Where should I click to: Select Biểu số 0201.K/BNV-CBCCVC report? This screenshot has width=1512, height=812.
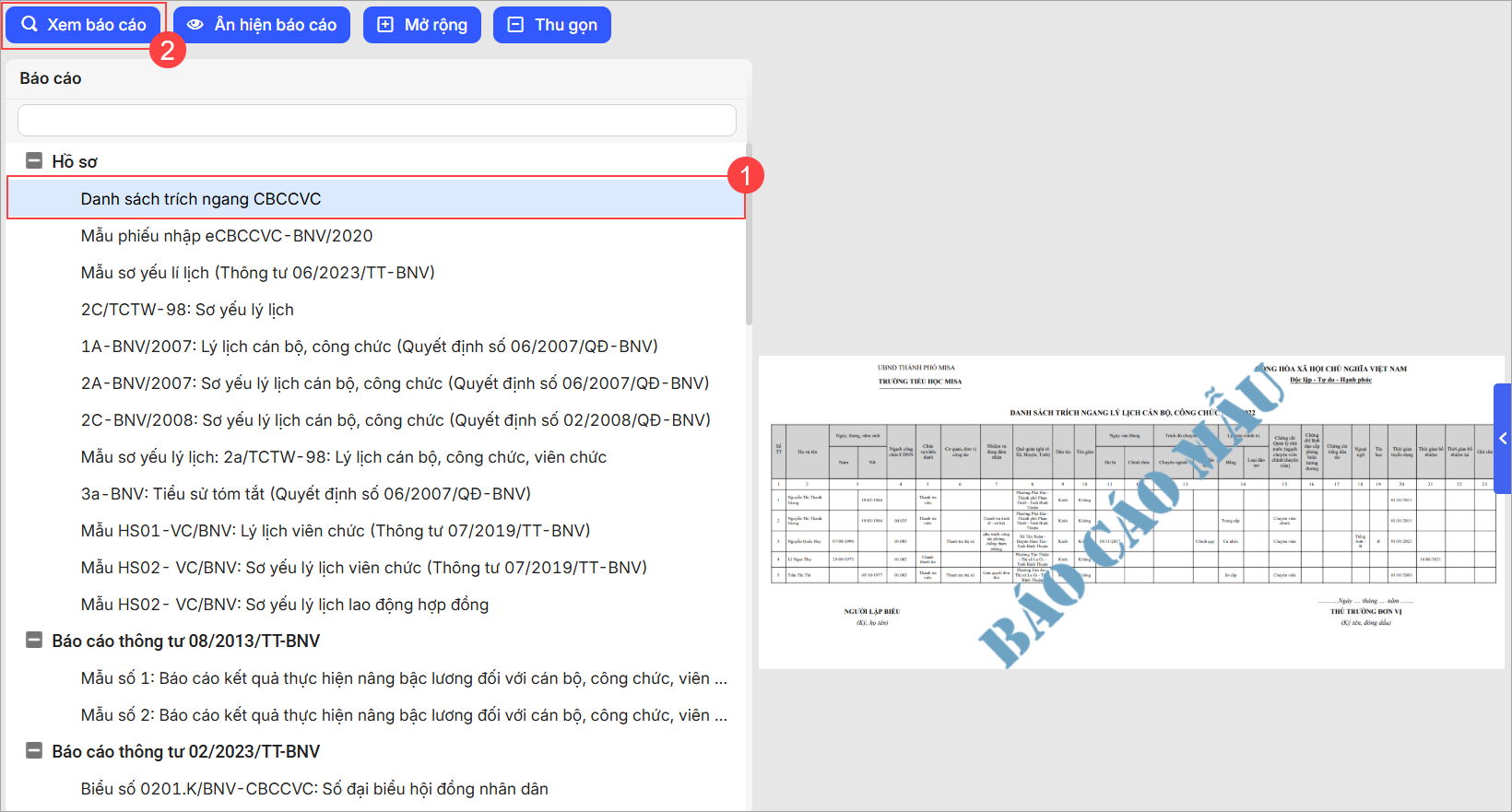[x=314, y=789]
